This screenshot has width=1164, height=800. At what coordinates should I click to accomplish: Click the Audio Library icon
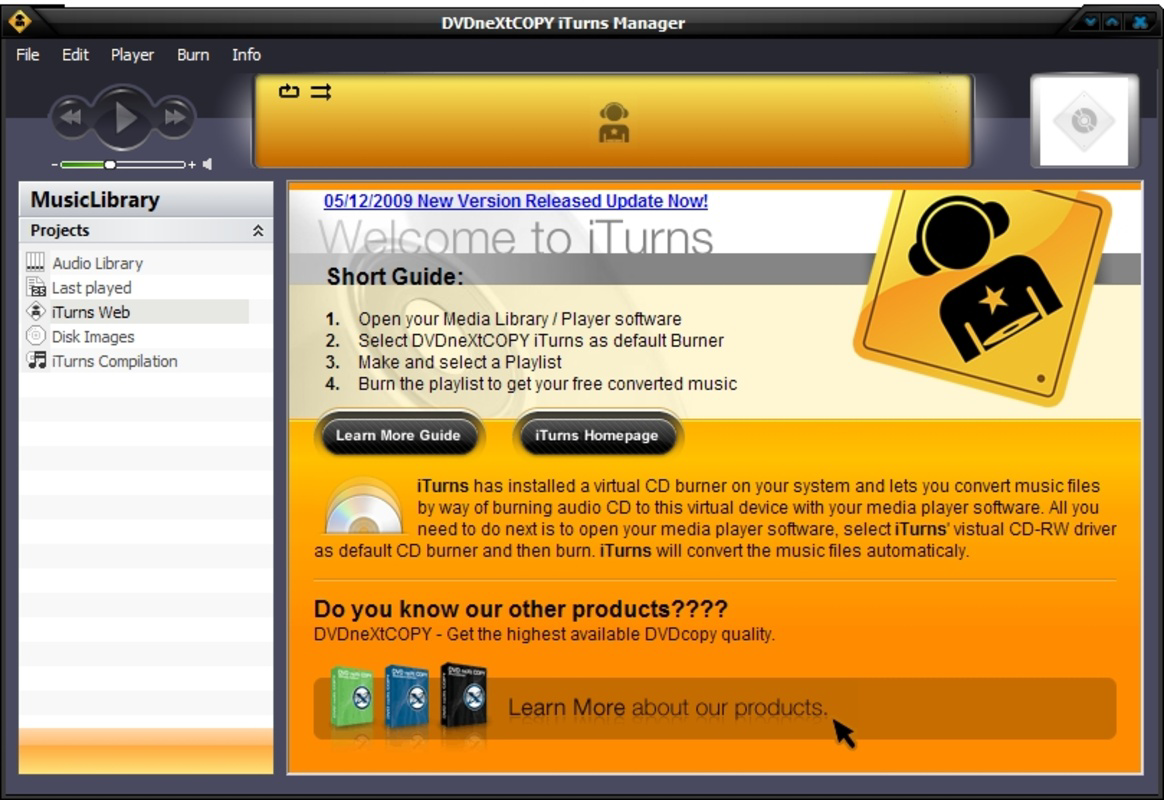(36, 262)
